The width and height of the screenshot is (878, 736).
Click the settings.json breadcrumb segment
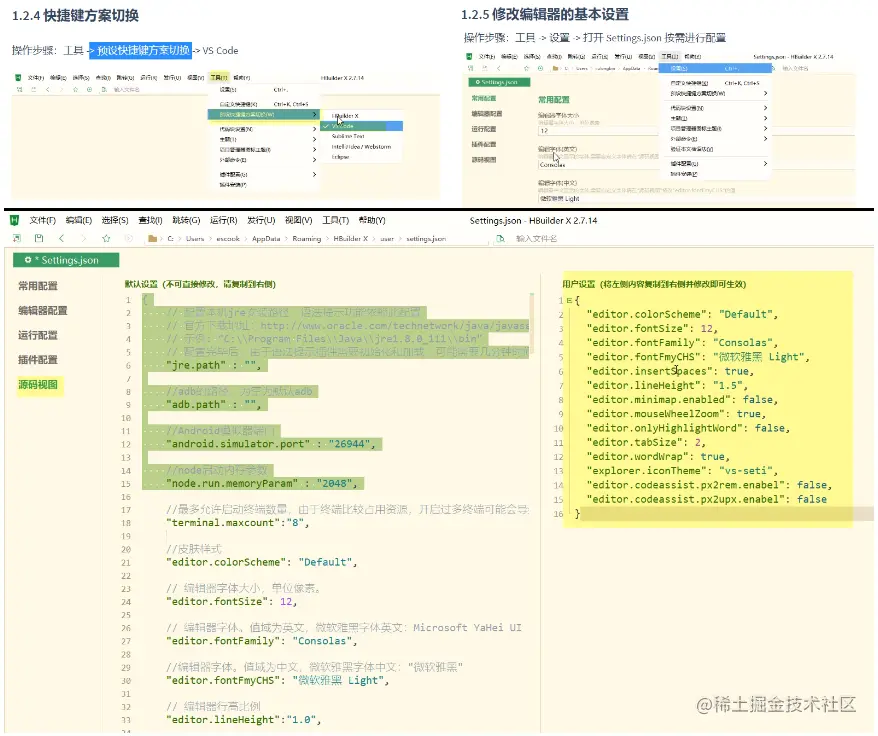coord(426,239)
